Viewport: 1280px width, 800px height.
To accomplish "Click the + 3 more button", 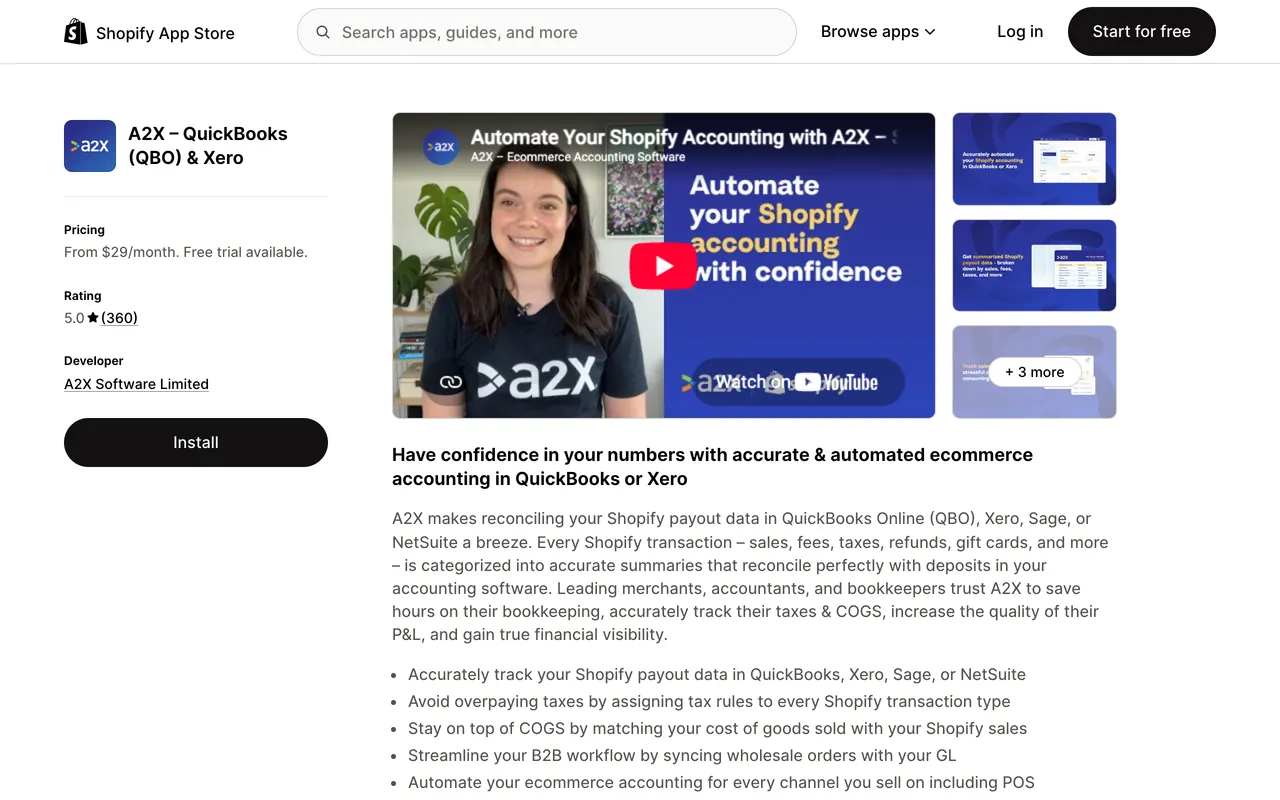I will click(1034, 372).
